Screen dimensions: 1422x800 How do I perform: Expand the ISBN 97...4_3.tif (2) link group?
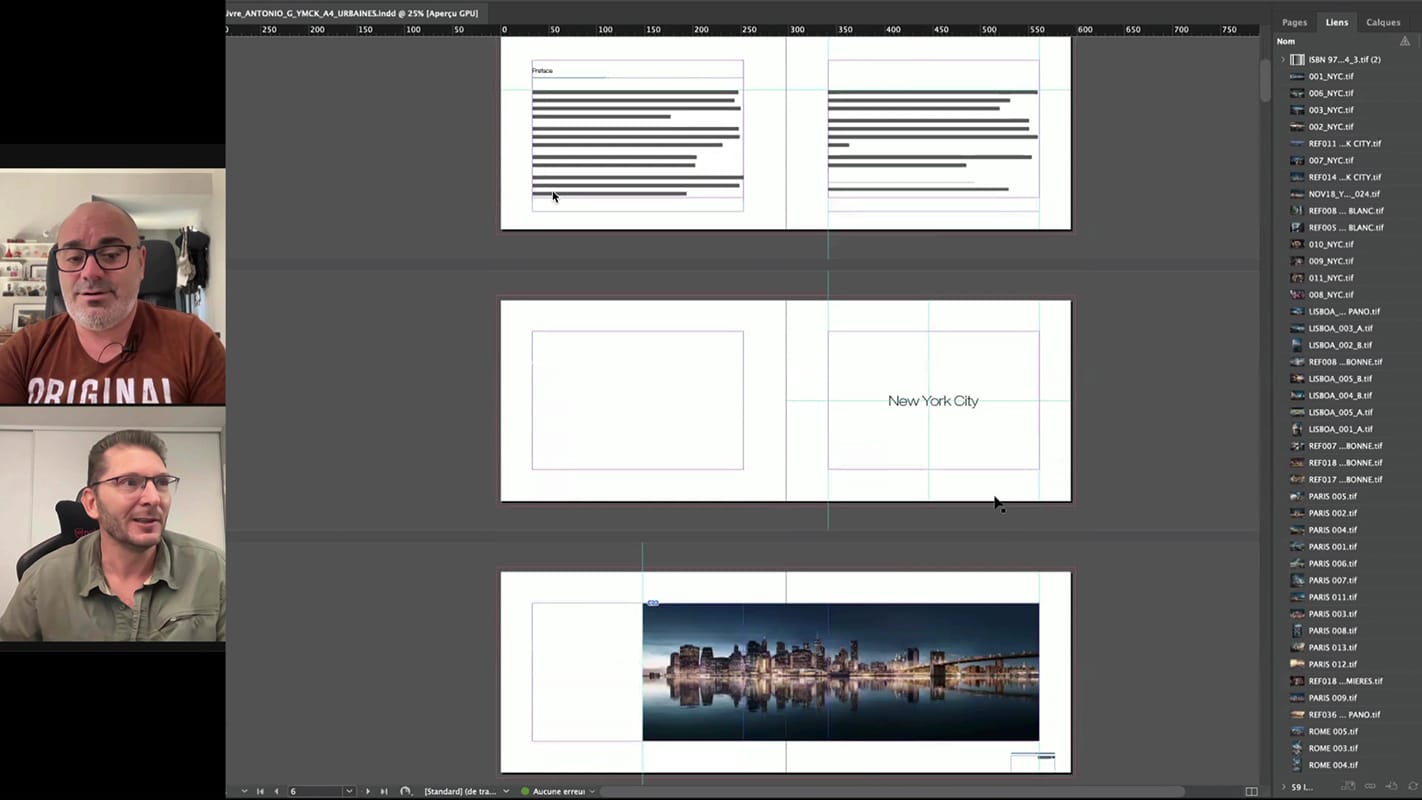[x=1283, y=60]
